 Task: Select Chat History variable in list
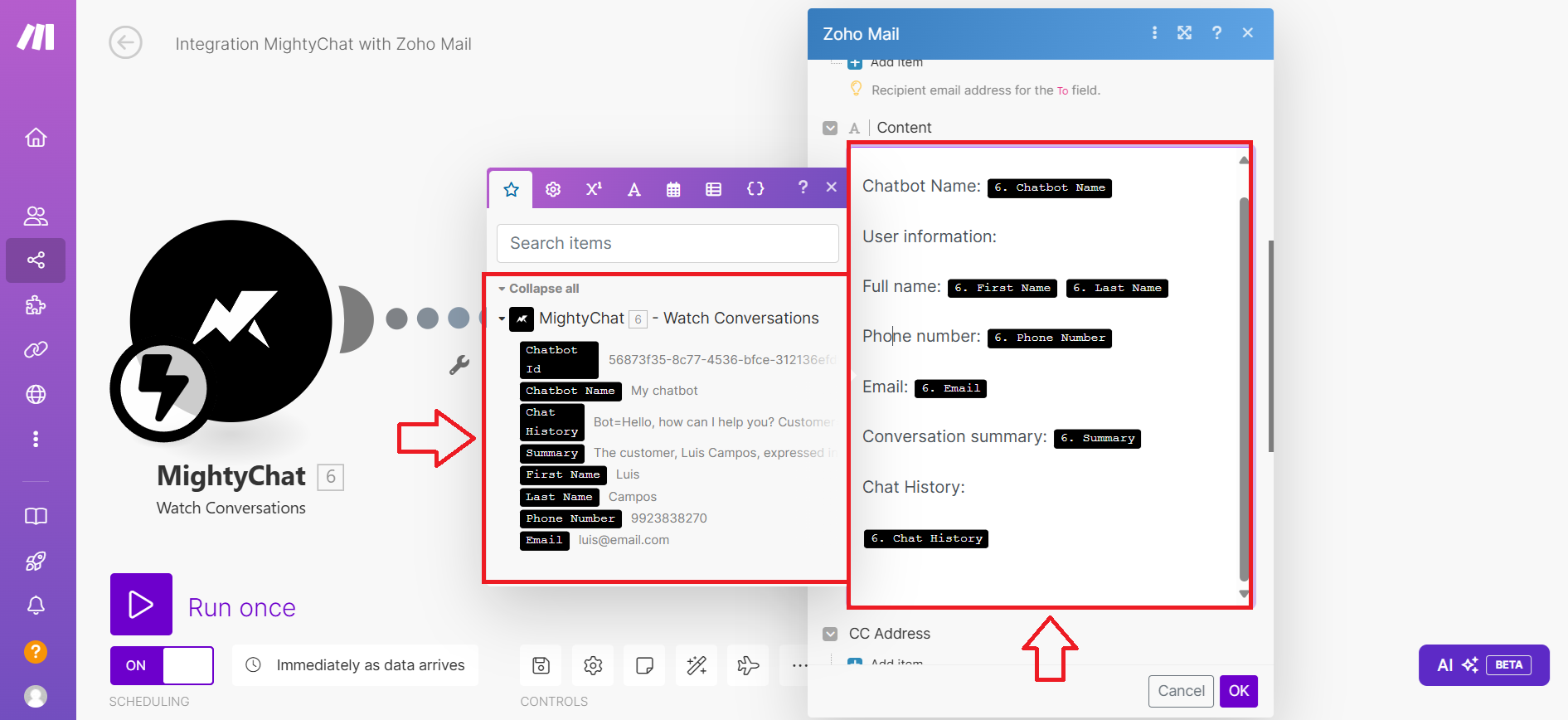coord(552,422)
